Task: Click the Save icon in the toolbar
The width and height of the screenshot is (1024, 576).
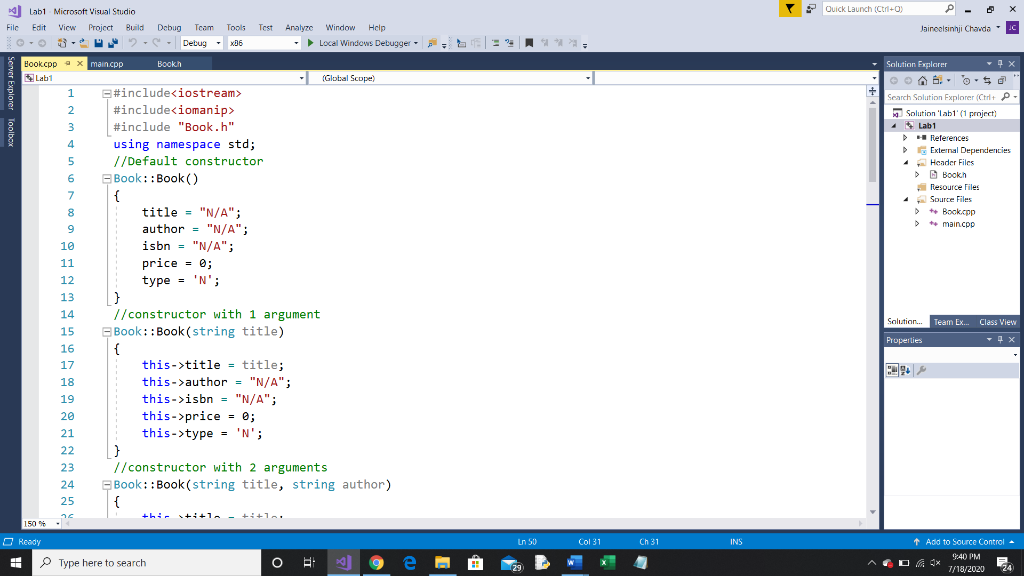Action: 98,43
